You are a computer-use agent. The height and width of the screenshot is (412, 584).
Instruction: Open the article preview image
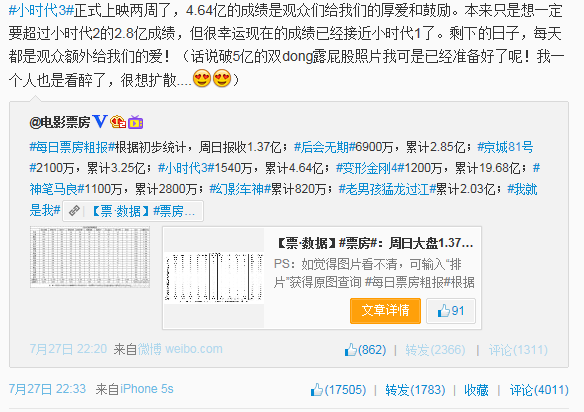click(x=214, y=277)
